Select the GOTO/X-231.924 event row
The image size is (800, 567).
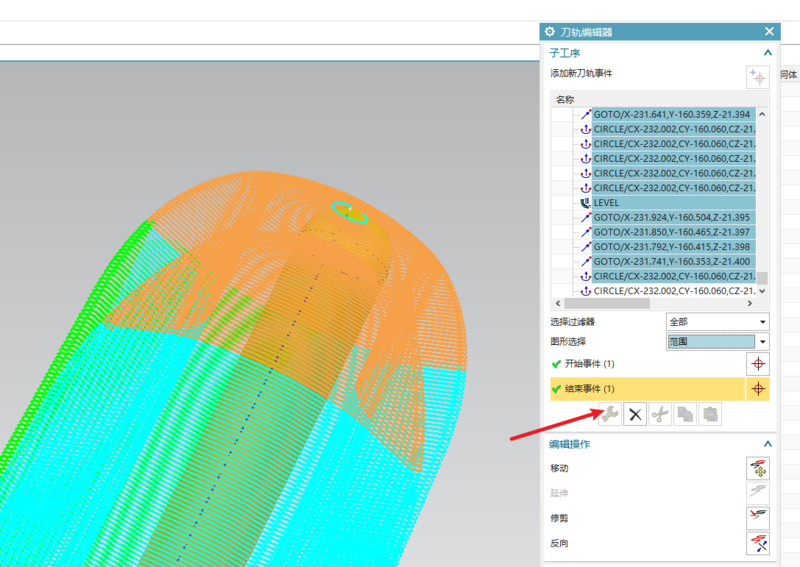click(x=672, y=217)
